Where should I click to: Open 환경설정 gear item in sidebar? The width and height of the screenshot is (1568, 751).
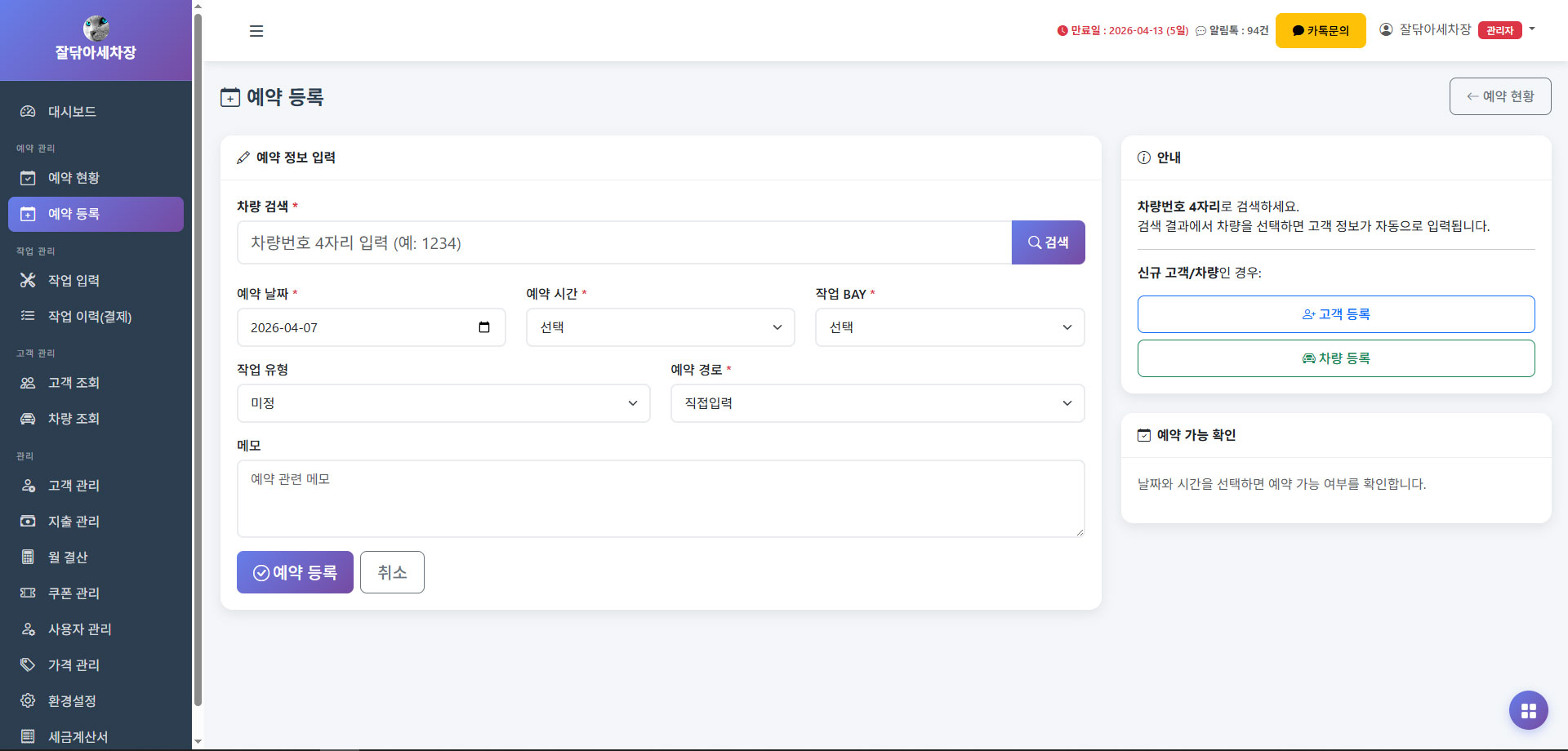coord(72,700)
